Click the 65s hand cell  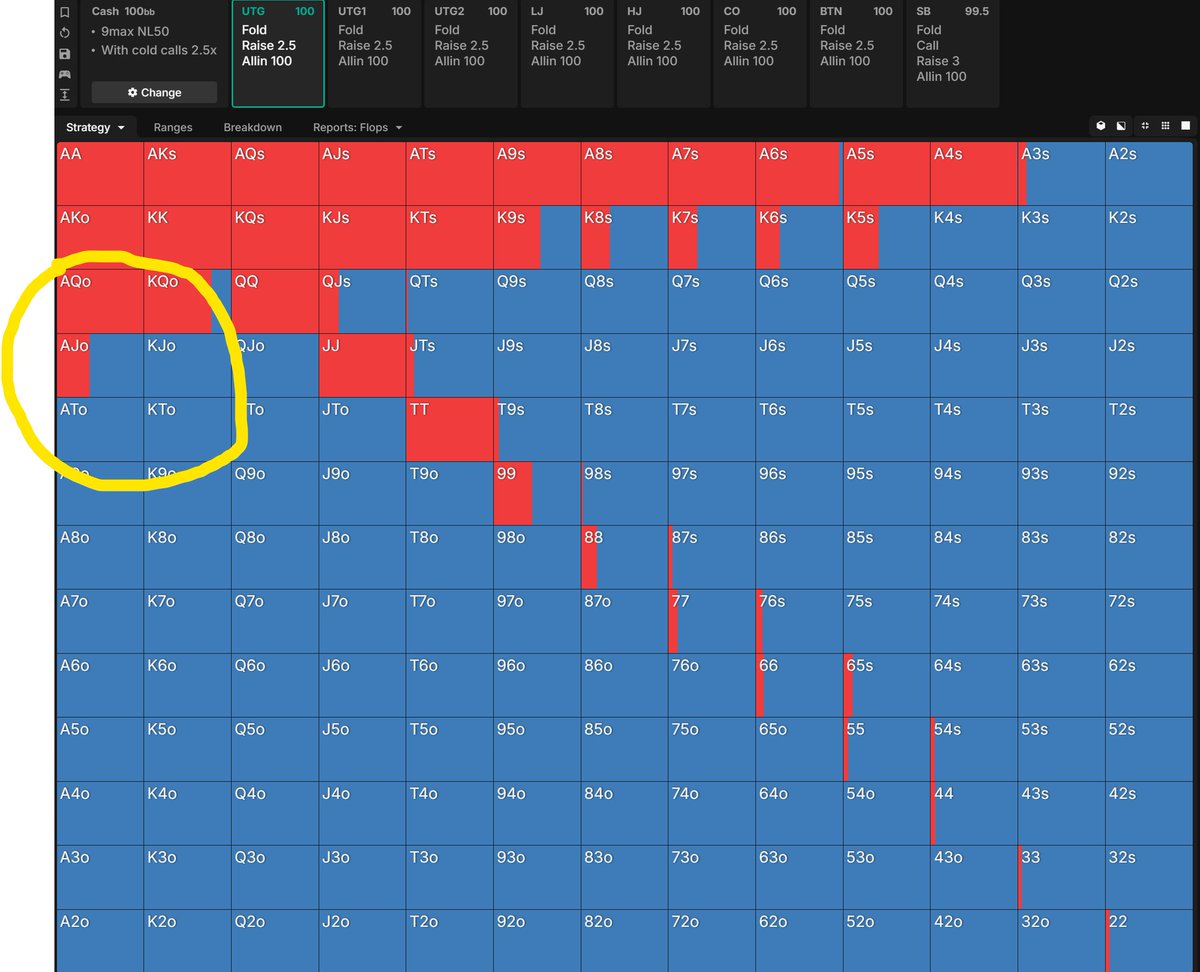tap(887, 686)
